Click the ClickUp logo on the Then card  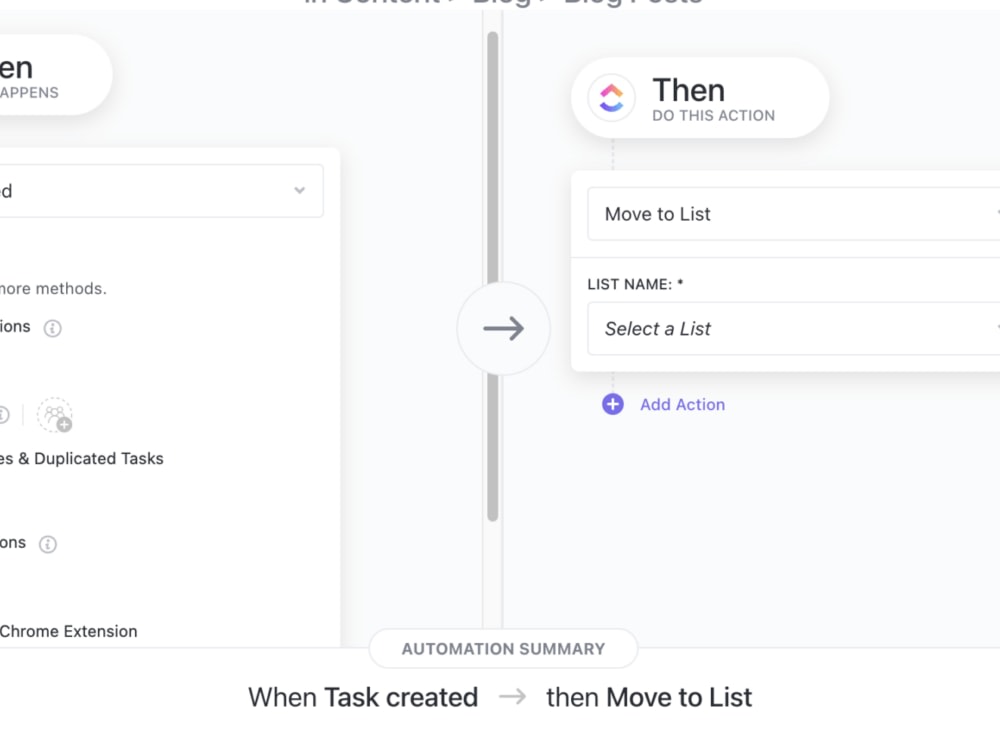[610, 99]
